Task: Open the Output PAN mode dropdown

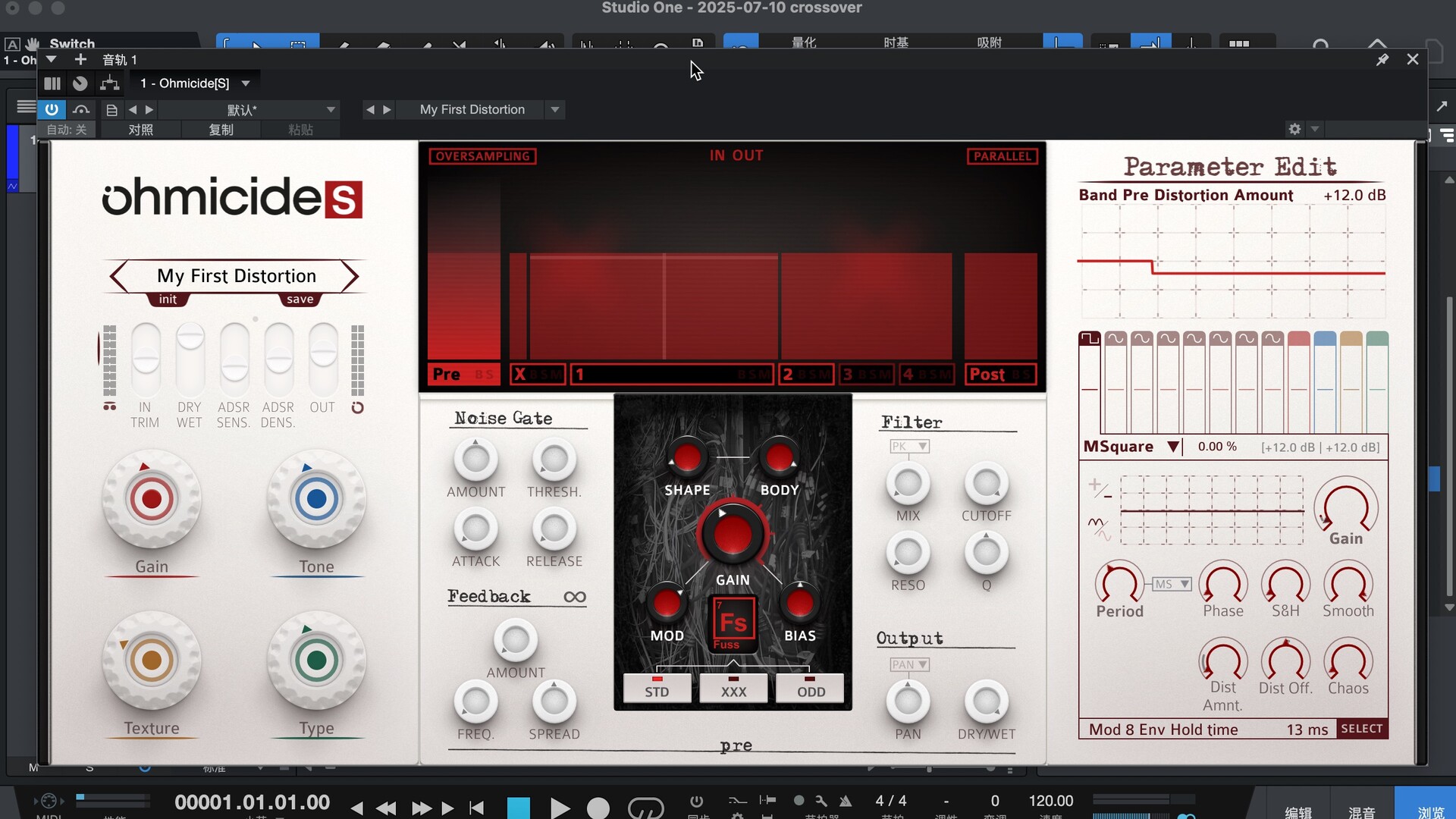Action: 910,665
